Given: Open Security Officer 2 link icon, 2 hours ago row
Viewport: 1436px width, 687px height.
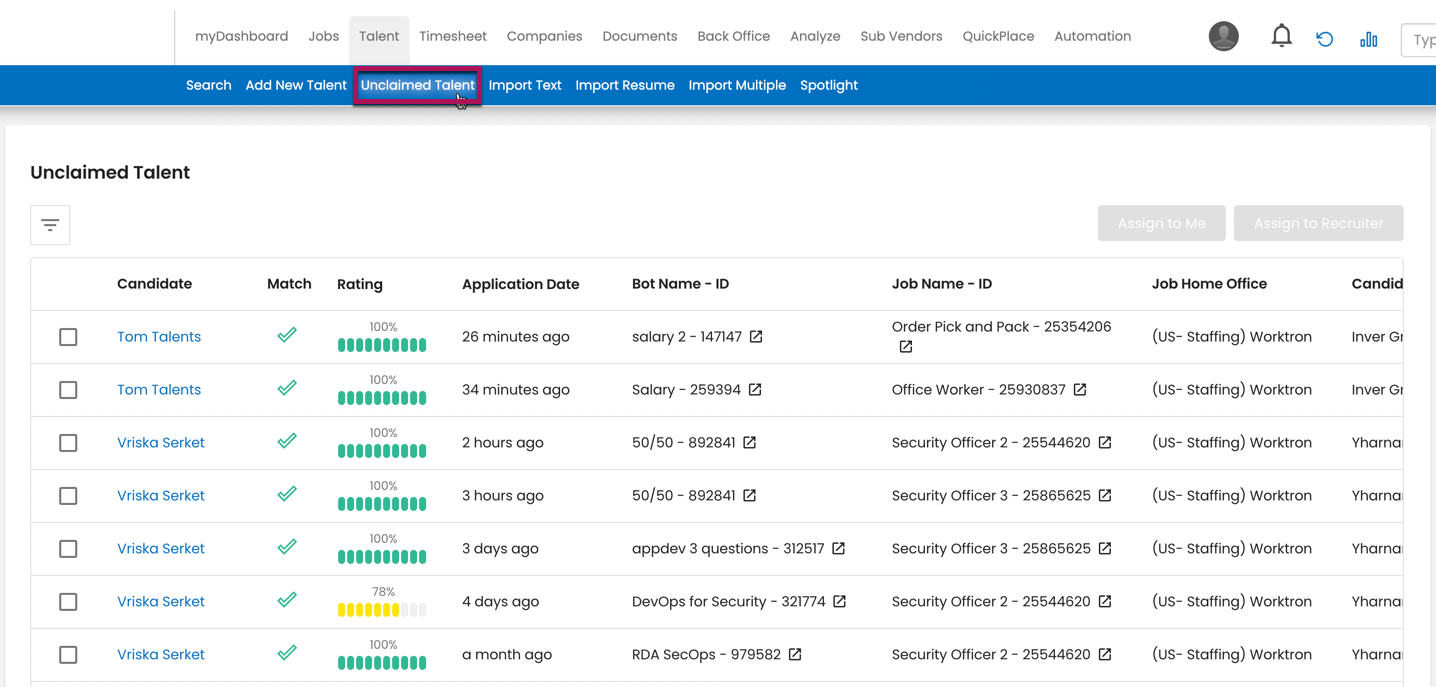Looking at the screenshot, I should coord(1105,443).
